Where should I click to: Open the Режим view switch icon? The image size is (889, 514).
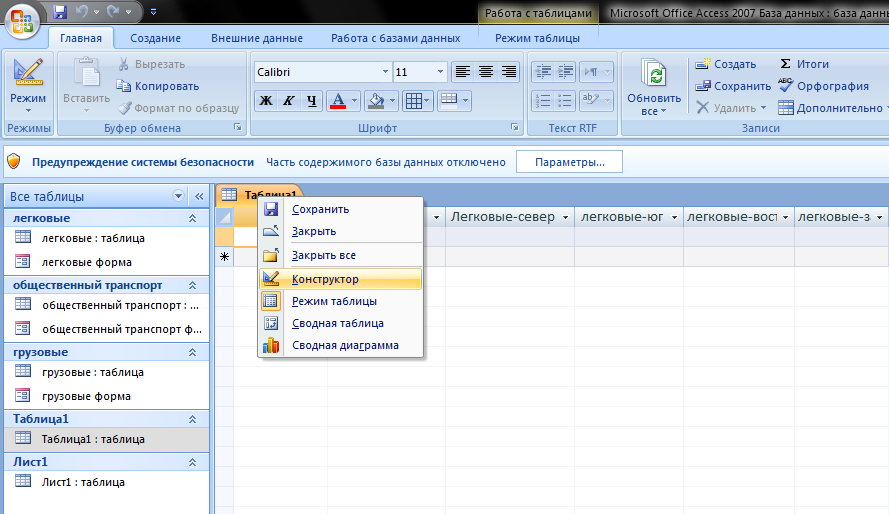[x=28, y=74]
